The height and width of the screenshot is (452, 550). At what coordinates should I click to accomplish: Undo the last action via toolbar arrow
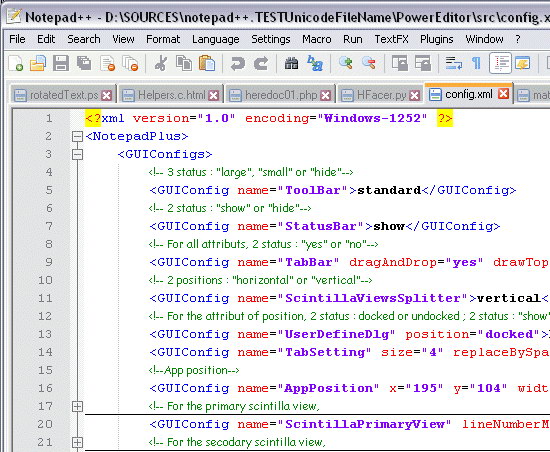point(237,63)
